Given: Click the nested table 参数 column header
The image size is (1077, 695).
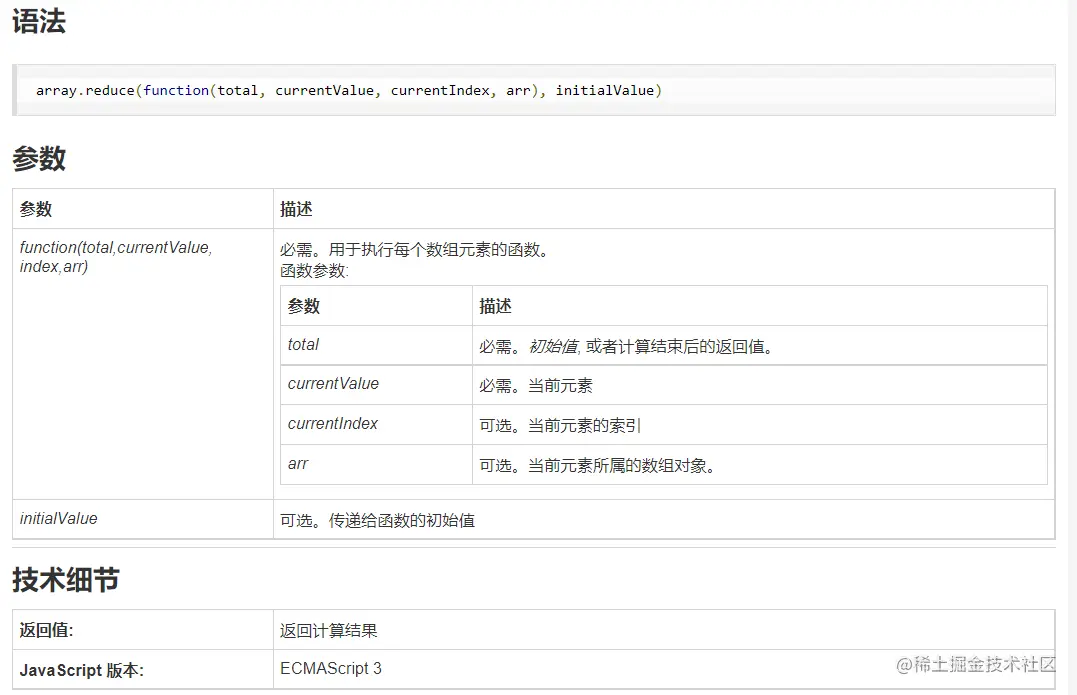Looking at the screenshot, I should (376, 306).
